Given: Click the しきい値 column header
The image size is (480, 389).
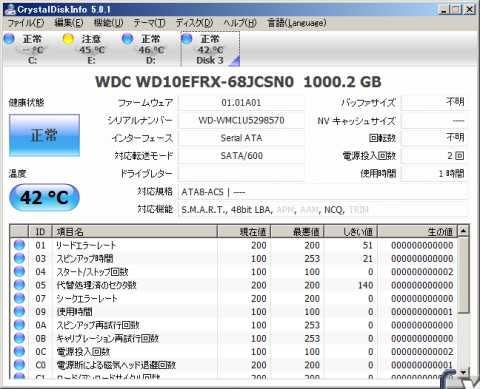Looking at the screenshot, I should coord(351,231).
